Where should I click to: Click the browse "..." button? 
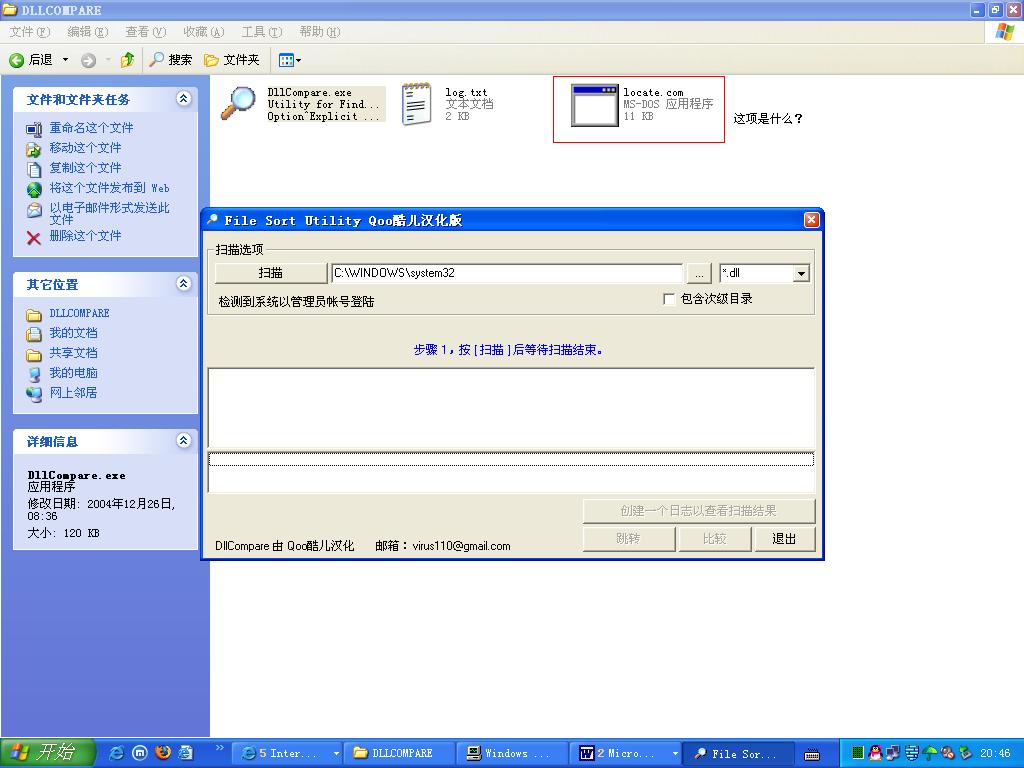(x=699, y=274)
